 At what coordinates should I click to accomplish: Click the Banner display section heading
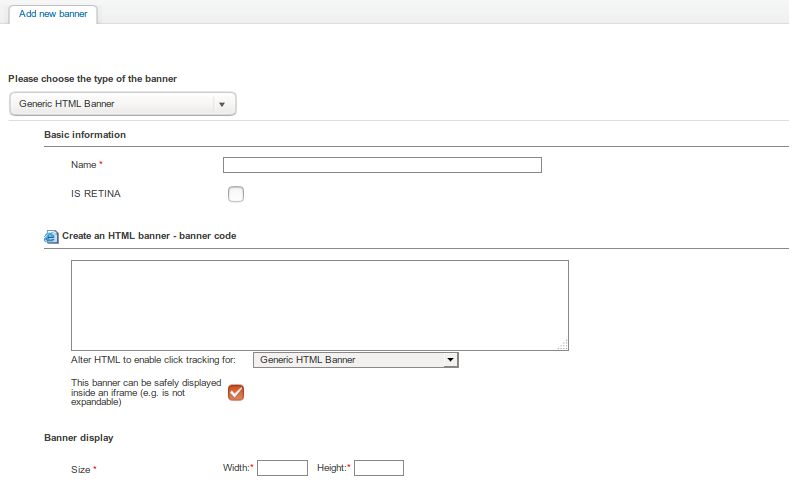pyautogui.click(x=79, y=437)
